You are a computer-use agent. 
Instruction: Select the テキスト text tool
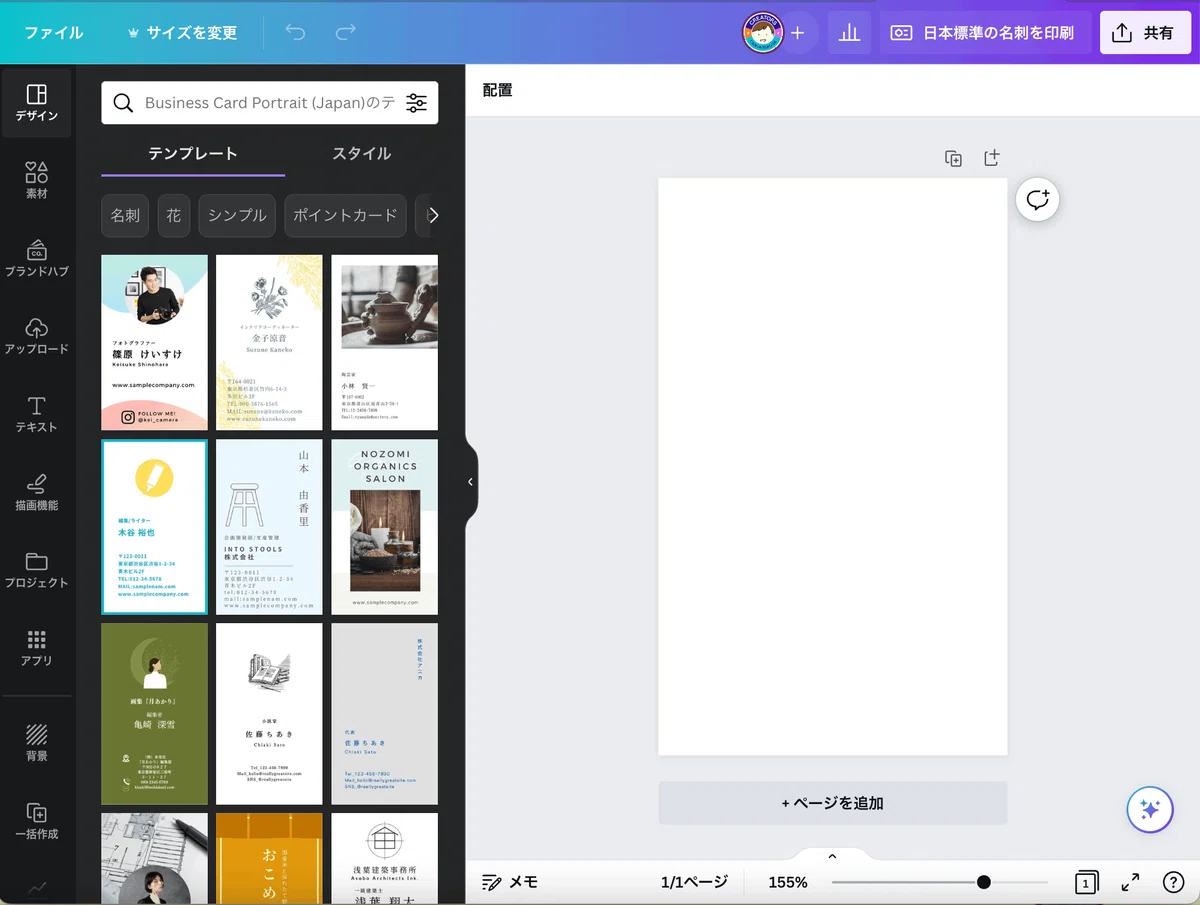[x=36, y=414]
